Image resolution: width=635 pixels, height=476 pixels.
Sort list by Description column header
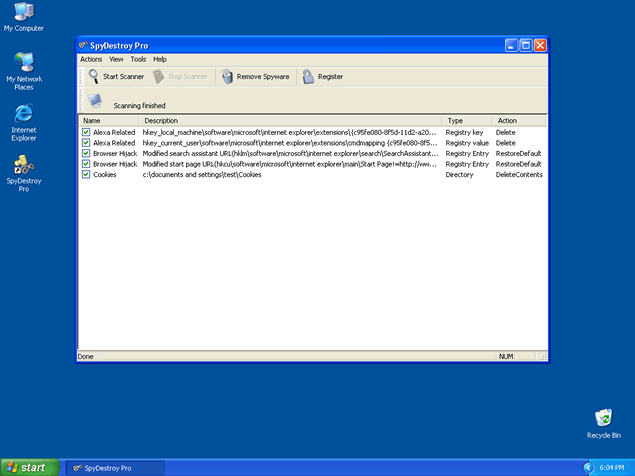[x=290, y=120]
